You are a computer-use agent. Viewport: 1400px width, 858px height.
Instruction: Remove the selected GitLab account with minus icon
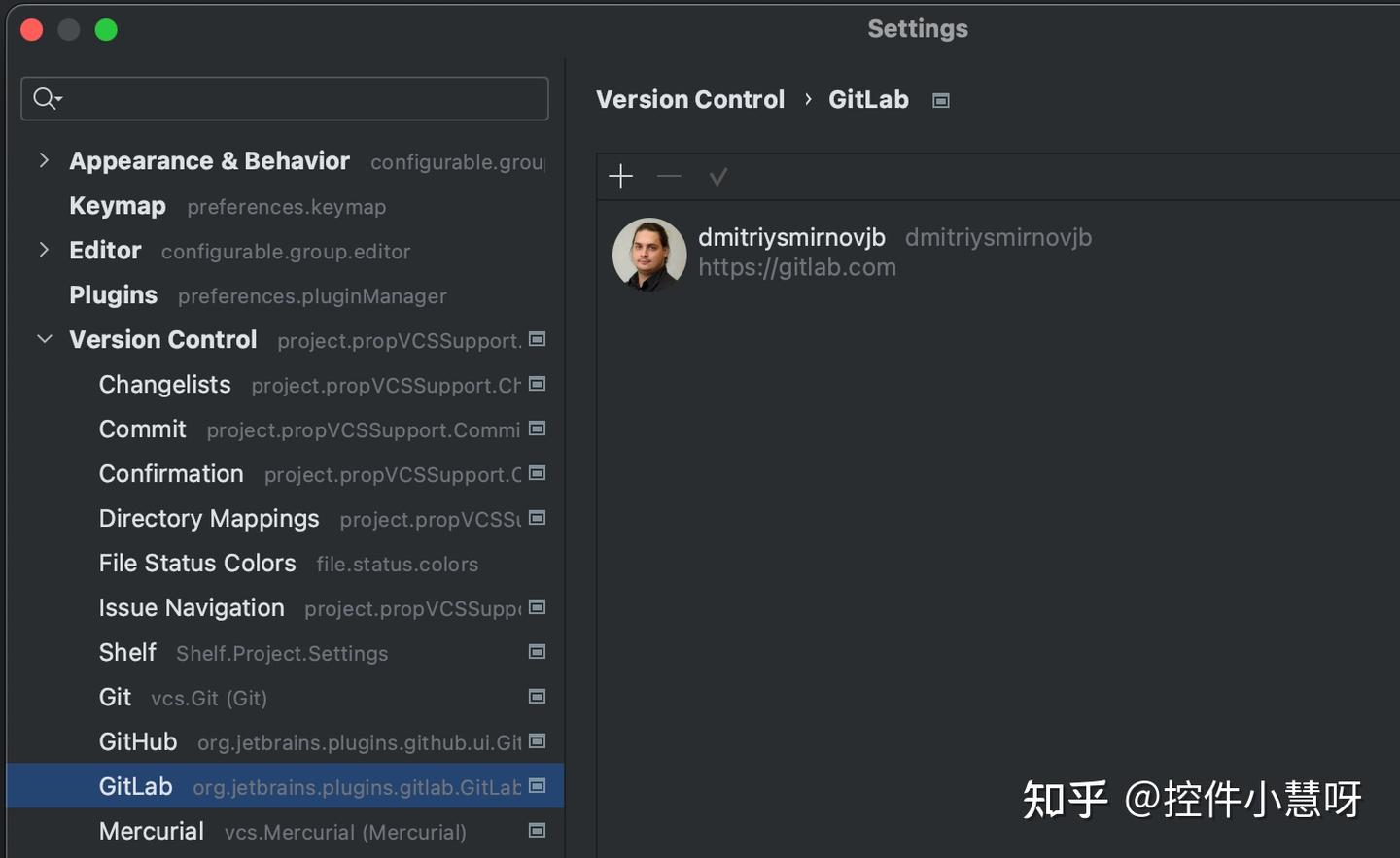pyautogui.click(x=669, y=176)
